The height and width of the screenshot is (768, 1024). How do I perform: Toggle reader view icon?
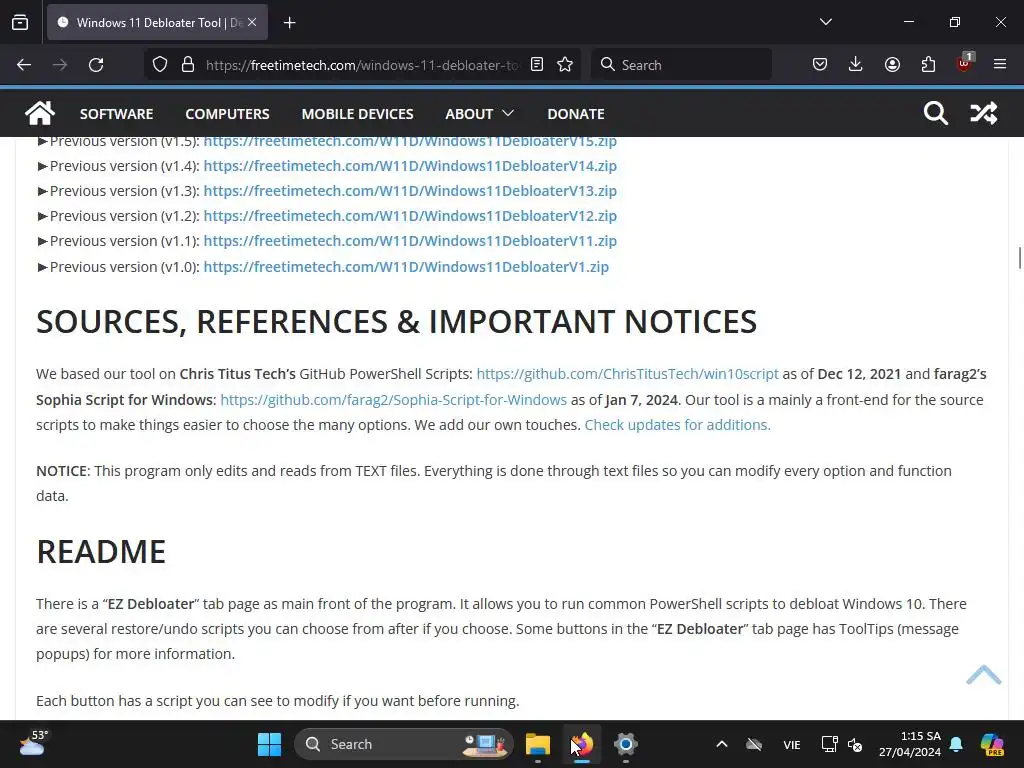[537, 65]
